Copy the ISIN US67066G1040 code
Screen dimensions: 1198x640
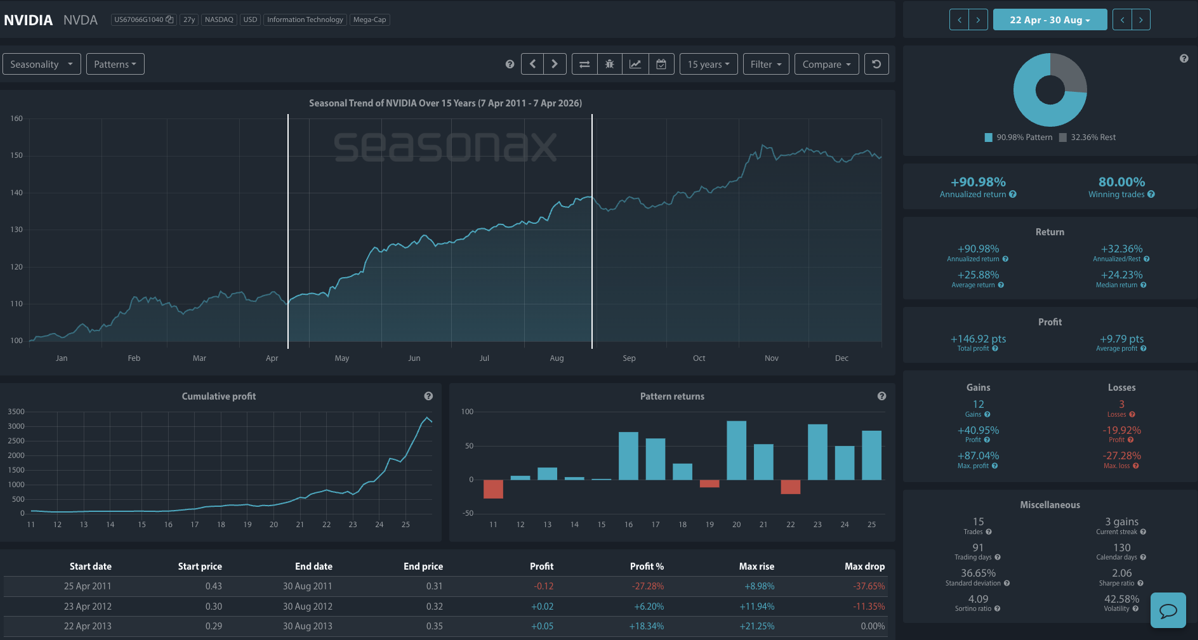pyautogui.click(x=170, y=18)
